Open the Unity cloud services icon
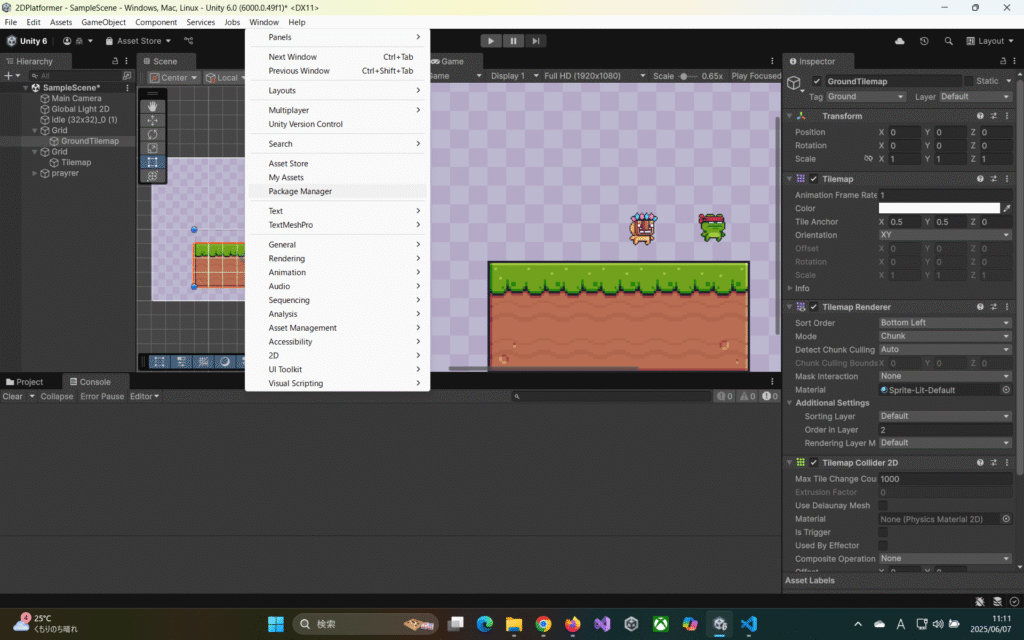 pyautogui.click(x=899, y=40)
